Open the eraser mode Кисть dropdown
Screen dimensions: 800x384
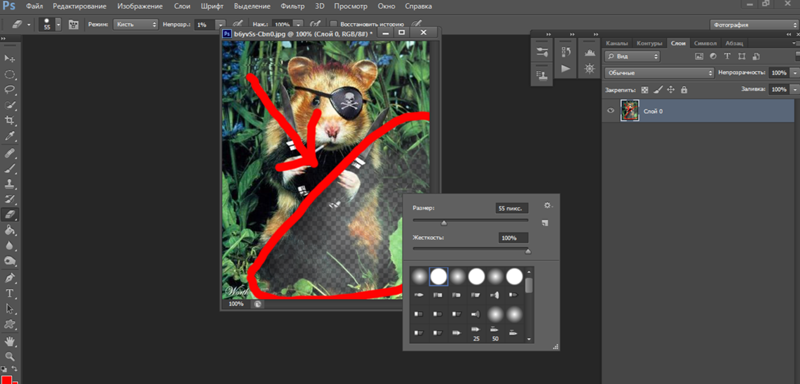136,24
